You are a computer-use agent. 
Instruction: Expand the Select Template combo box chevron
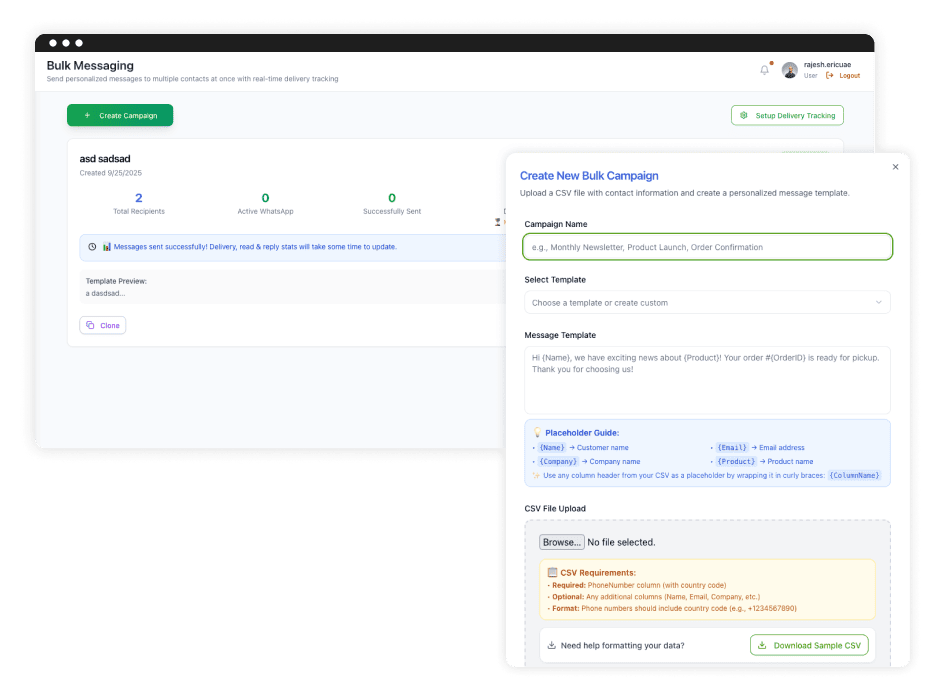coord(880,302)
